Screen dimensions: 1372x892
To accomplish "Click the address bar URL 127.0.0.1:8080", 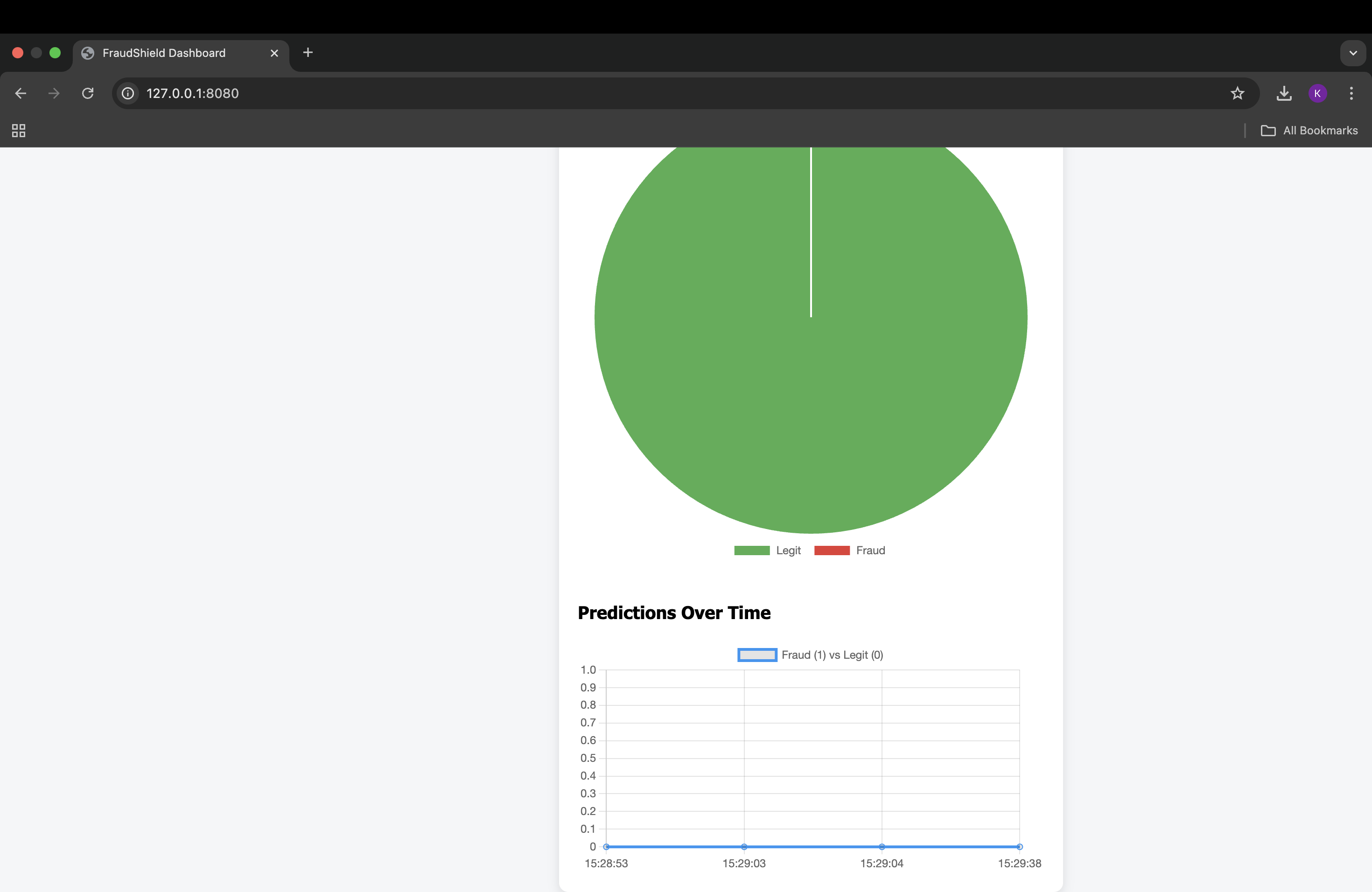I will (193, 93).
